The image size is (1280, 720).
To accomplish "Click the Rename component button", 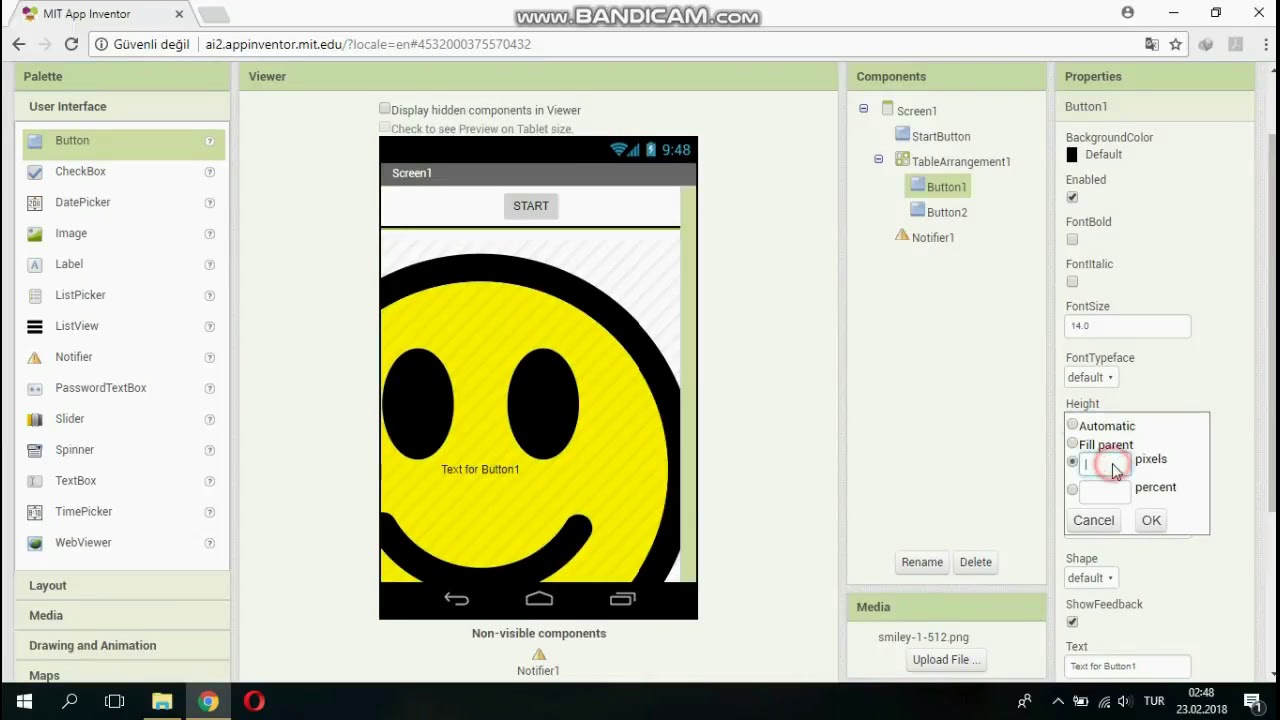I will click(922, 563).
